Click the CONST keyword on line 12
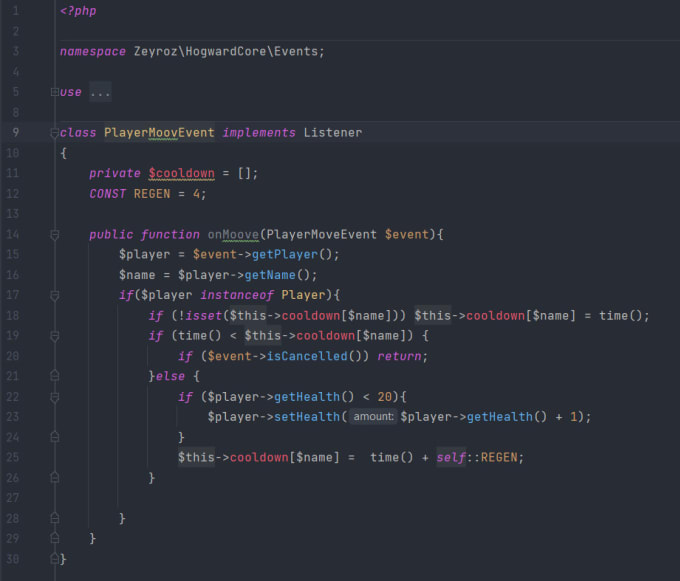680x581 pixels. click(108, 194)
